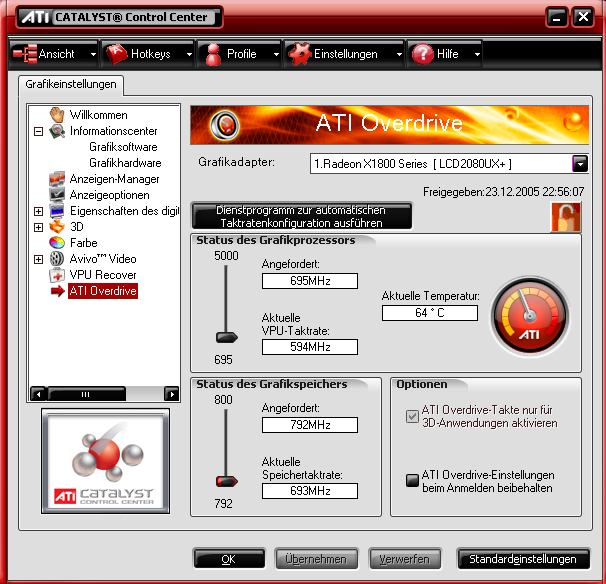Open the Ansicht dropdown arrow

click(x=93, y=54)
